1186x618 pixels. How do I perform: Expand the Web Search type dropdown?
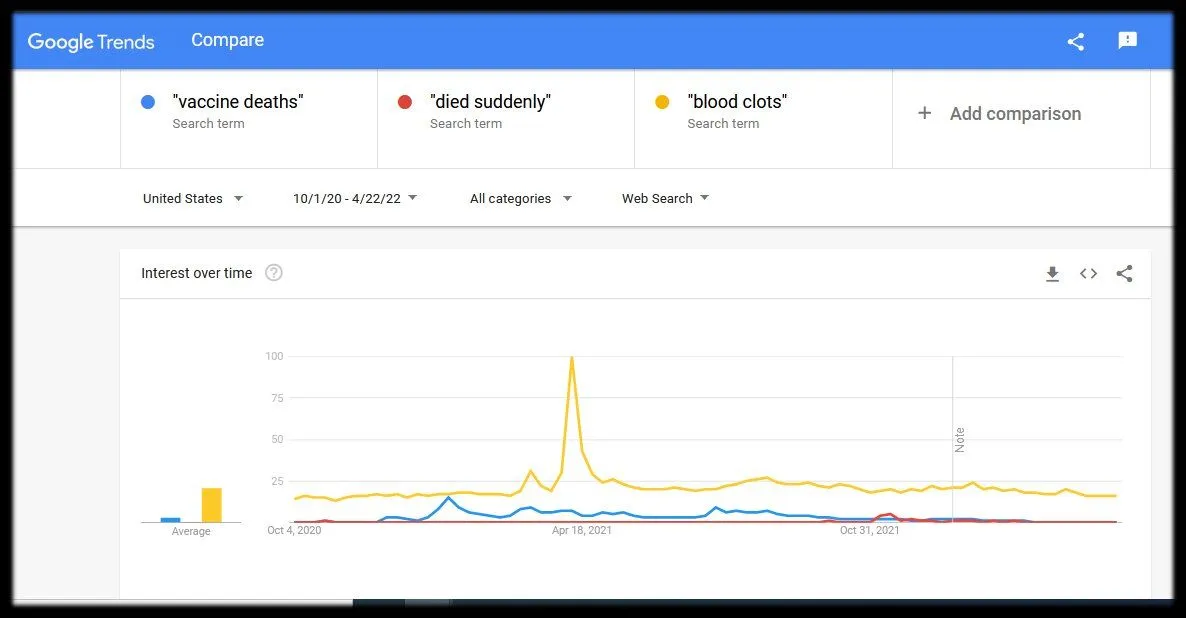(665, 199)
